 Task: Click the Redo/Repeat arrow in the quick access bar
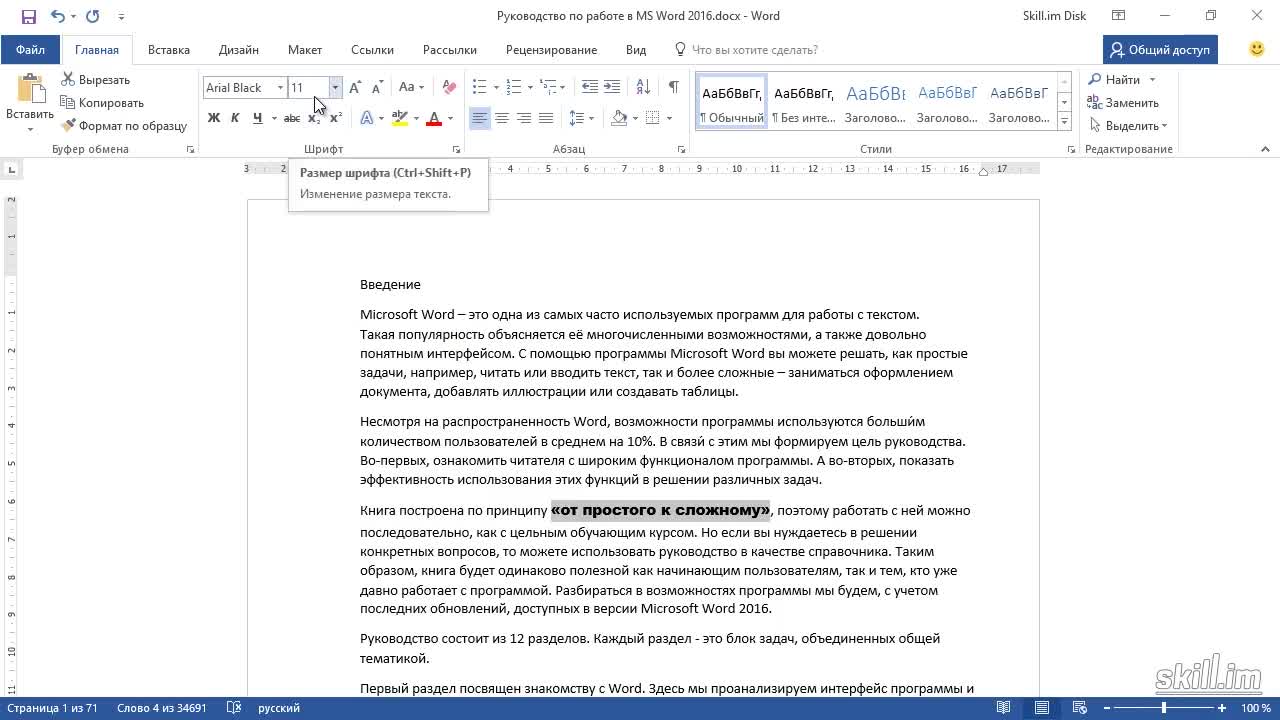click(93, 16)
